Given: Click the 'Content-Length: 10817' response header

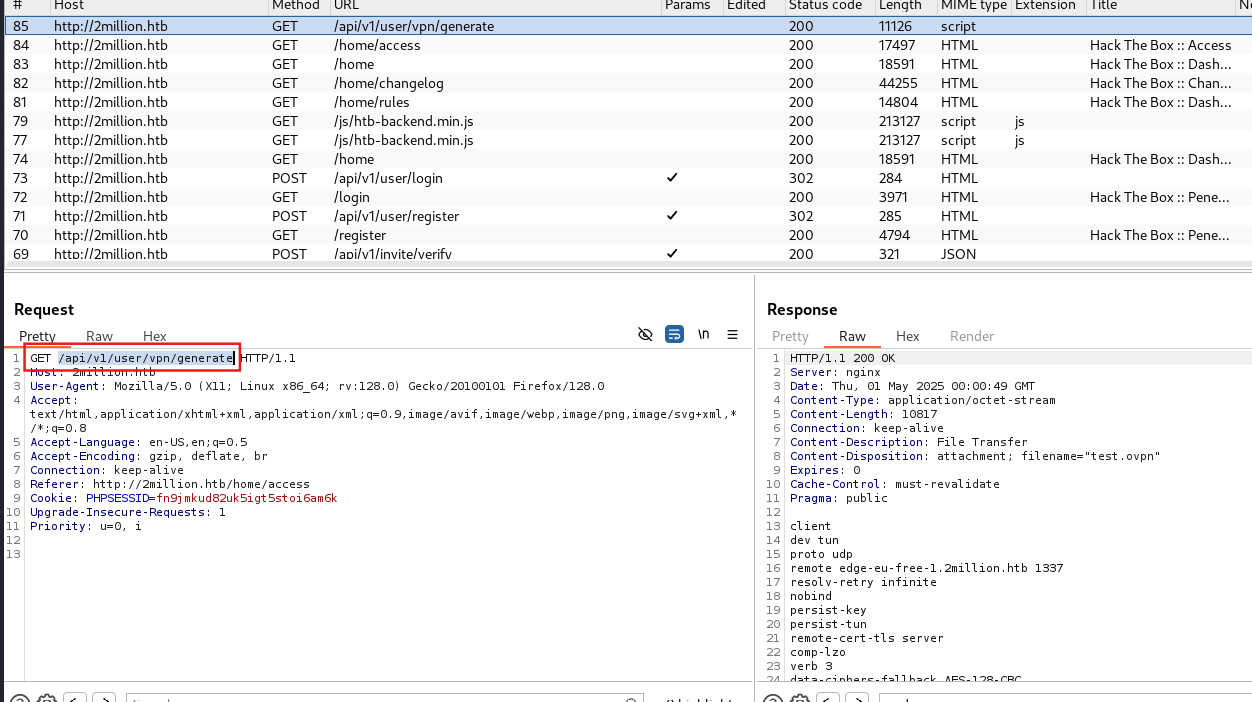Looking at the screenshot, I should click(x=864, y=414).
